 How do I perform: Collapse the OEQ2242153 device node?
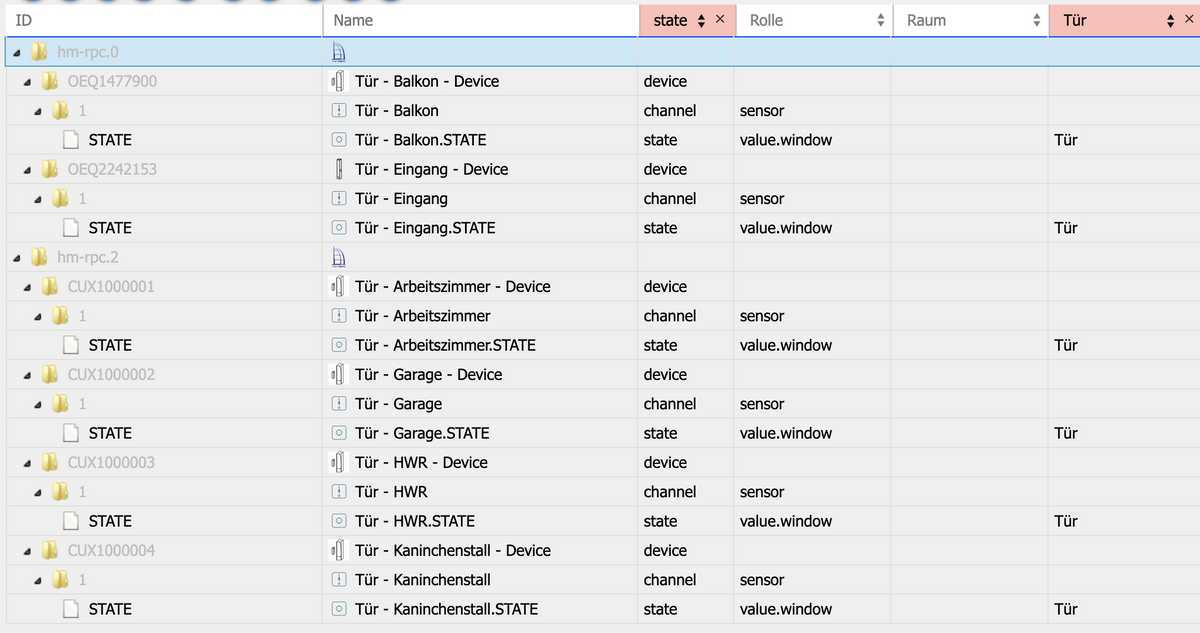[x=30, y=170]
